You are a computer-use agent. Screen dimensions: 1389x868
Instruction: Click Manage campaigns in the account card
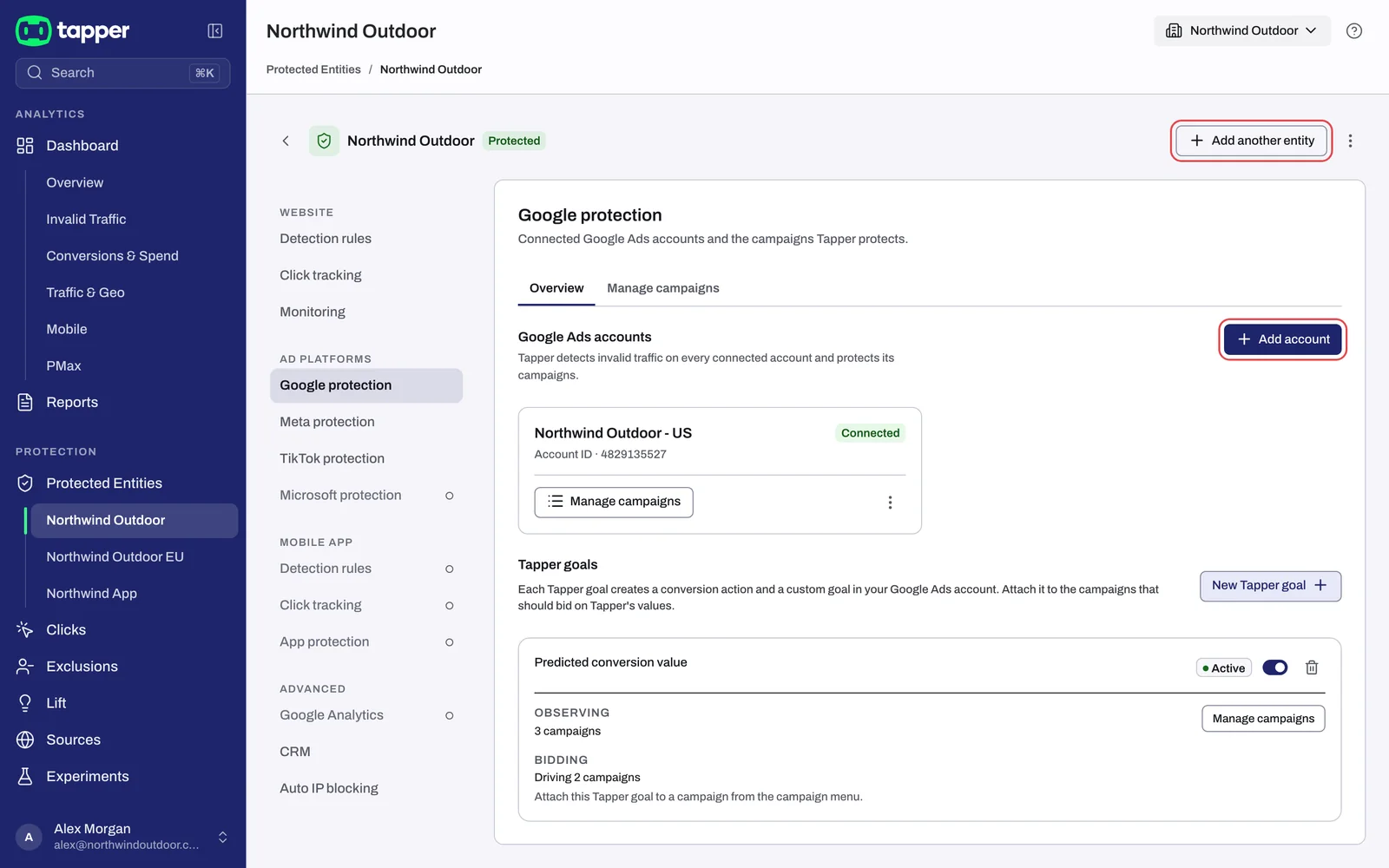coord(614,502)
